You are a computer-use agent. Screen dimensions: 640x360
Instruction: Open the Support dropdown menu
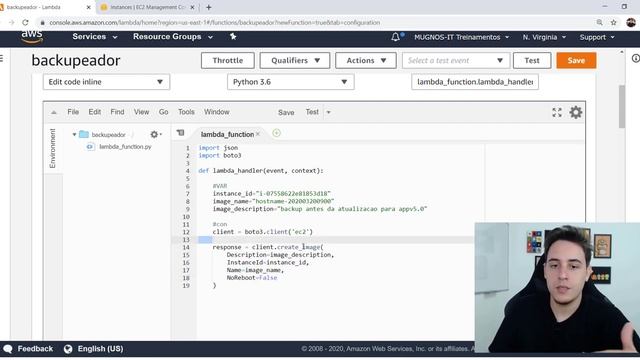597,37
